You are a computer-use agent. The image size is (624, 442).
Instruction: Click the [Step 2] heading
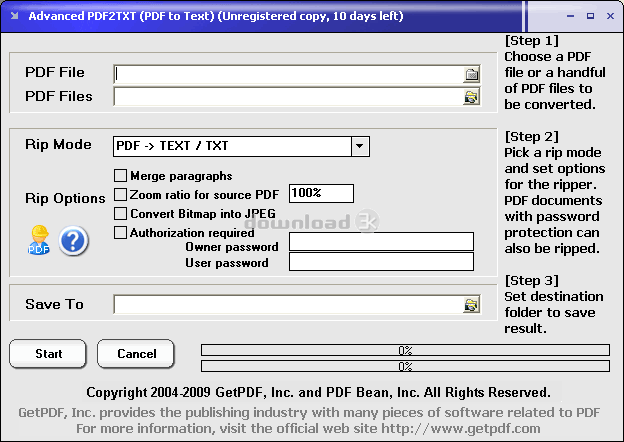[532, 136]
